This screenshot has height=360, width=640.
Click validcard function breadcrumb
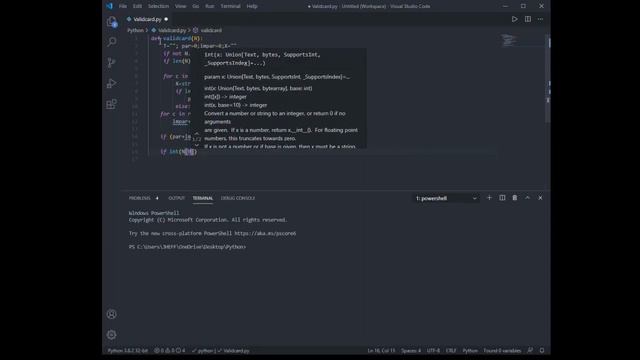[208, 30]
